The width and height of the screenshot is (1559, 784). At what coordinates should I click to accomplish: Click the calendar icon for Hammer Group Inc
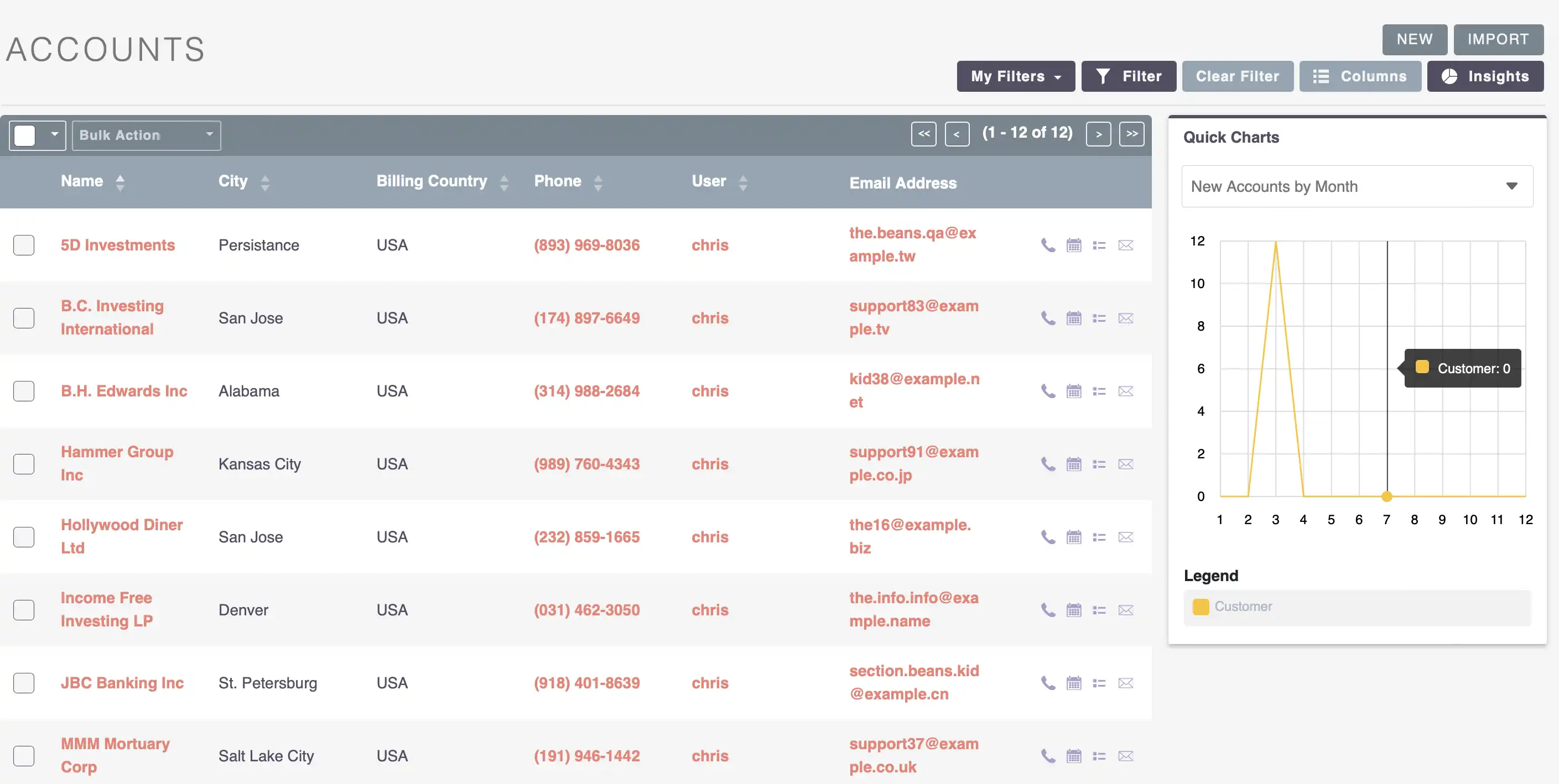[x=1073, y=463]
